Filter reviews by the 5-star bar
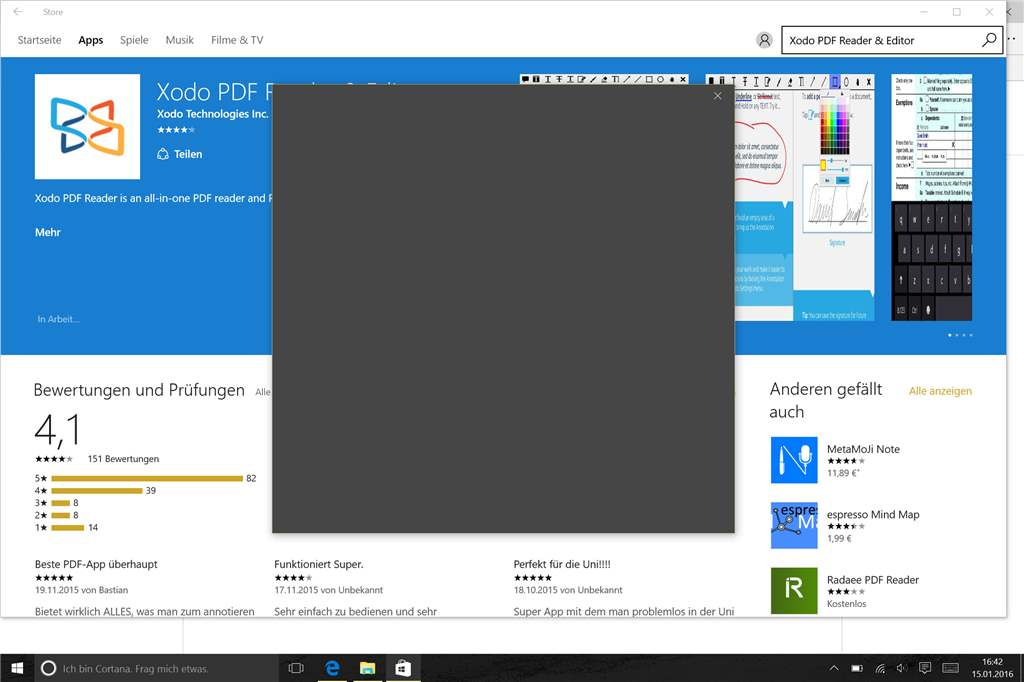 (x=147, y=478)
